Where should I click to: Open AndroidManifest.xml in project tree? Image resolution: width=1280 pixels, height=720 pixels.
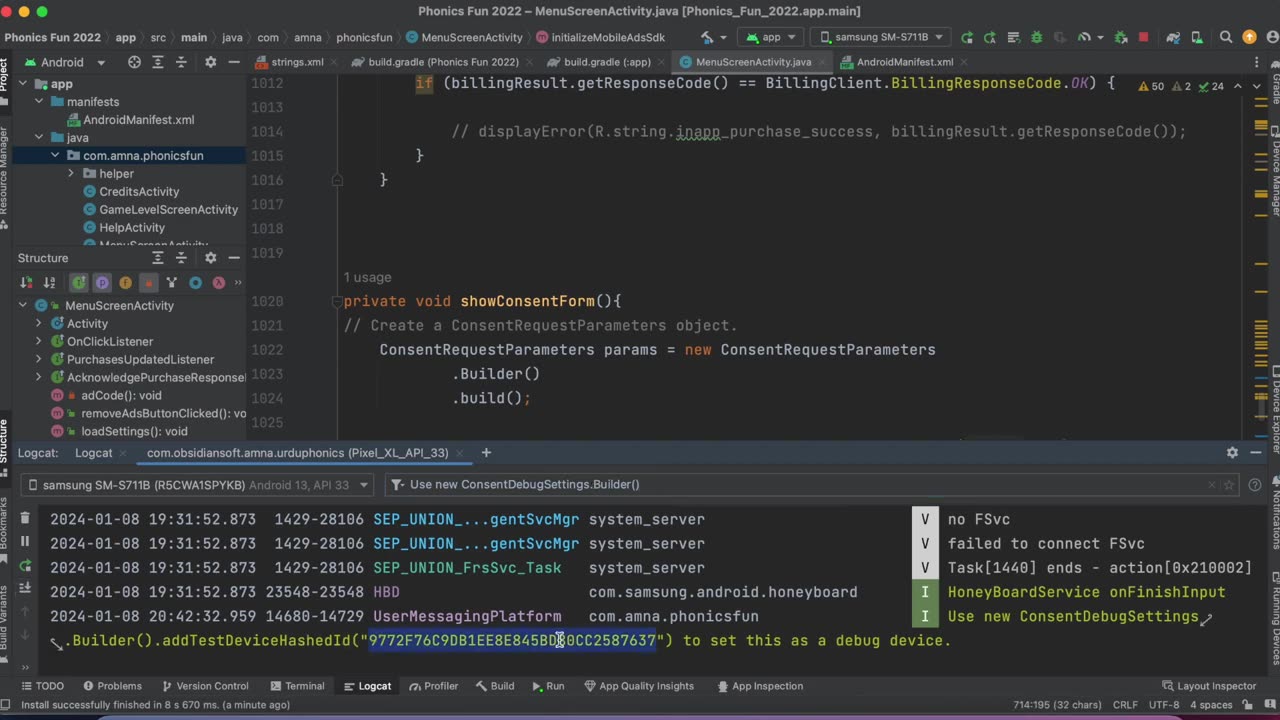click(138, 120)
